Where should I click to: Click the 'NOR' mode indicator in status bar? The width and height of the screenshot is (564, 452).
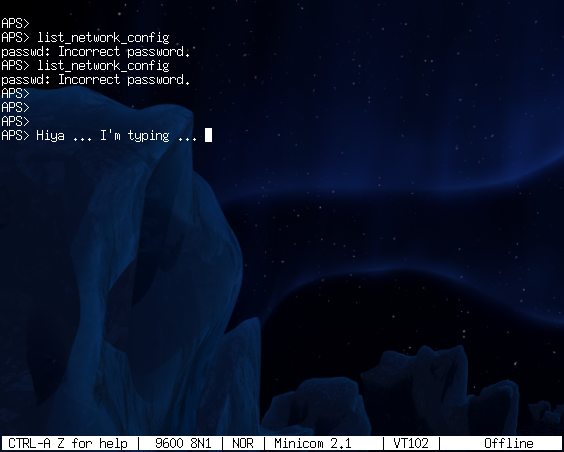pos(243,443)
